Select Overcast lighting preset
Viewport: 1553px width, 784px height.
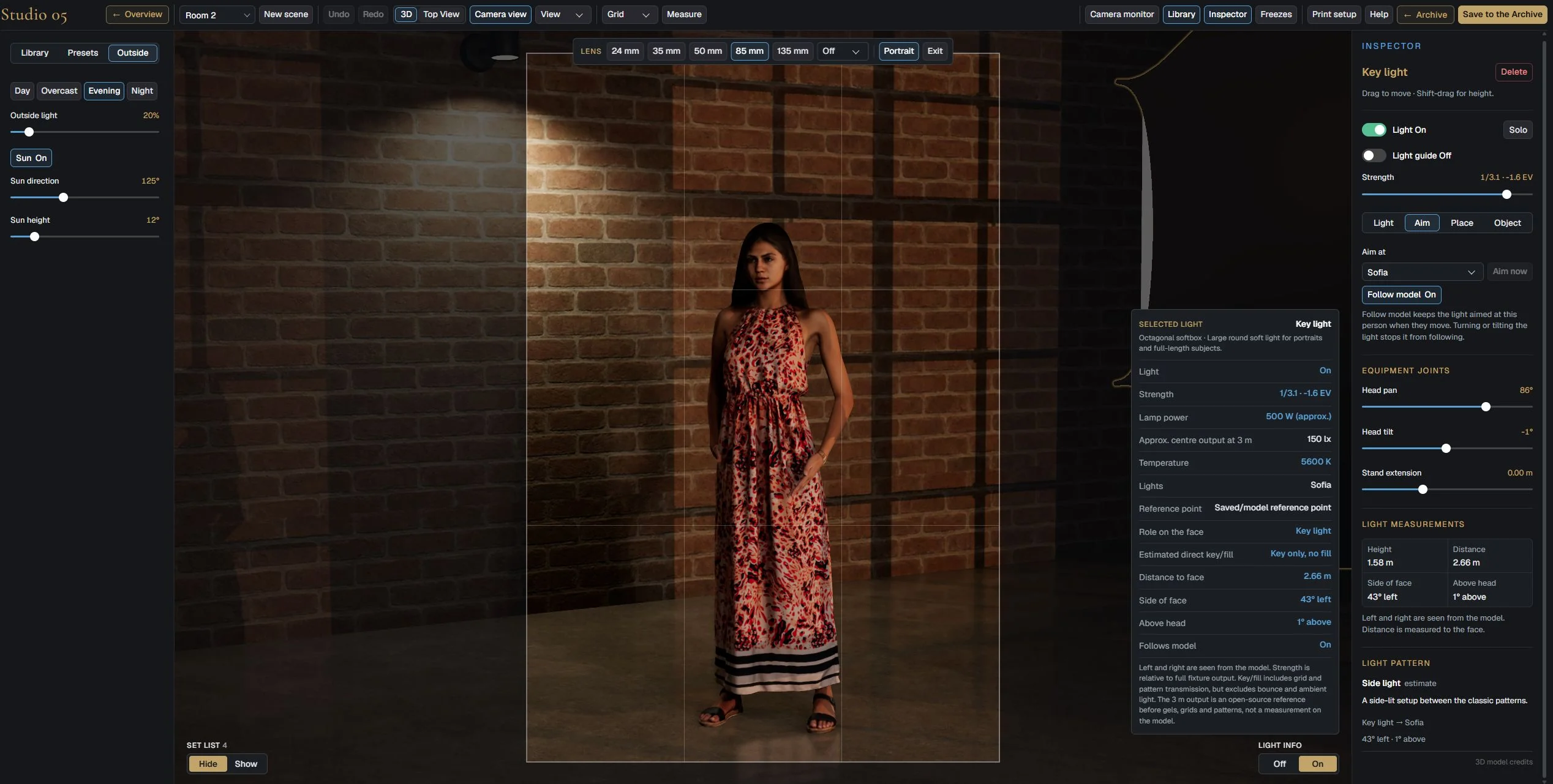coord(59,91)
